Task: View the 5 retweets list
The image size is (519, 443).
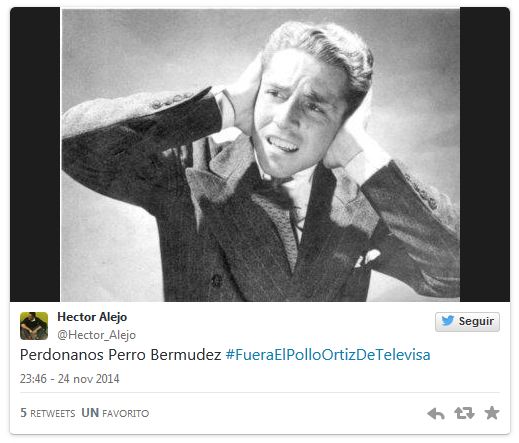Action: pos(48,413)
